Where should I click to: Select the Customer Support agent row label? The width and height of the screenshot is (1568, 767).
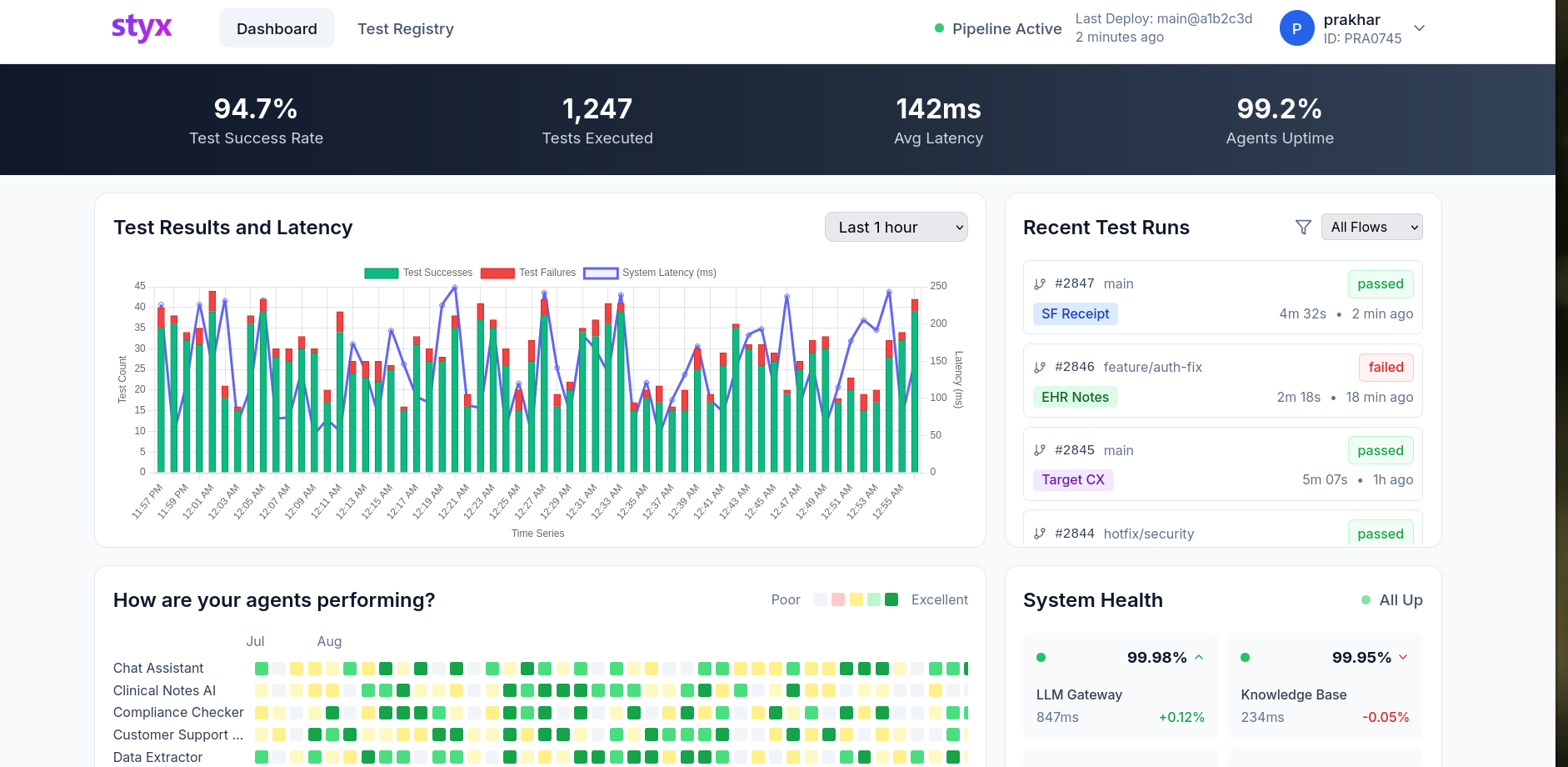178,734
